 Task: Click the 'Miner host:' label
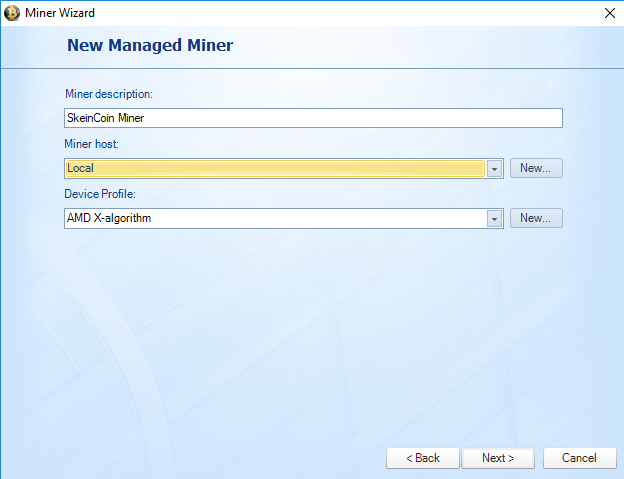tap(92, 144)
